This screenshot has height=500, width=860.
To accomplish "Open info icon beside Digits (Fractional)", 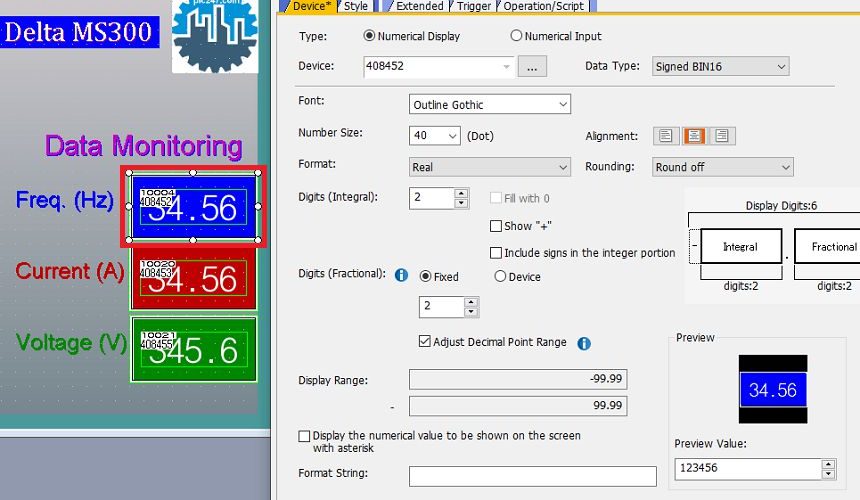I will coord(401,275).
